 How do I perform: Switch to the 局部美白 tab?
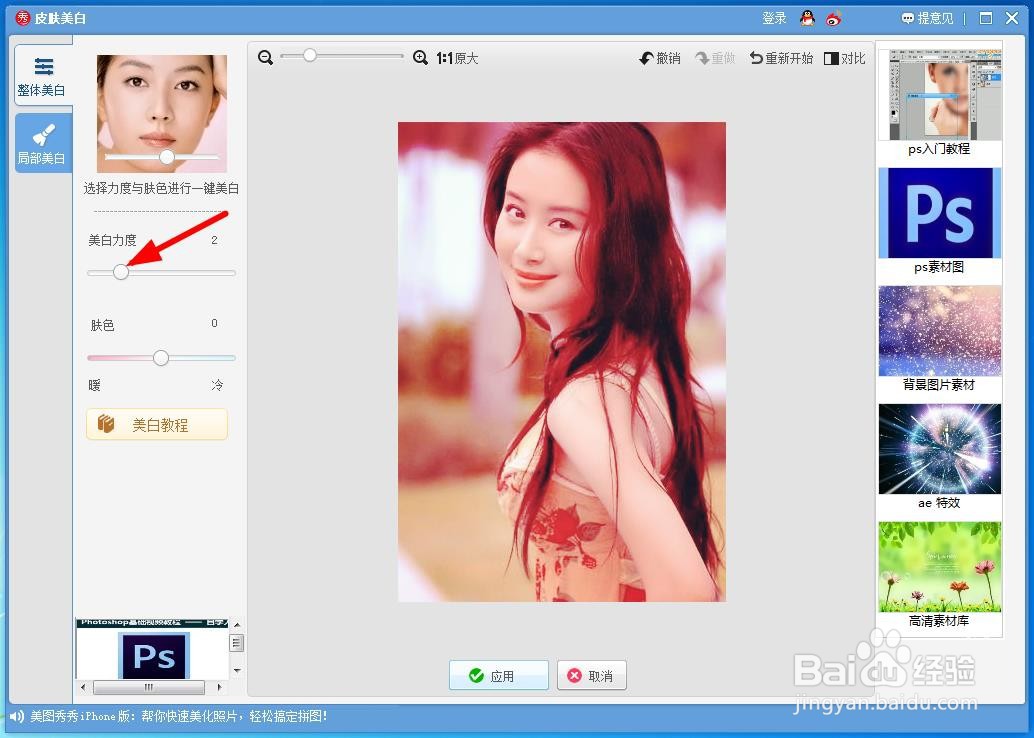[x=44, y=143]
